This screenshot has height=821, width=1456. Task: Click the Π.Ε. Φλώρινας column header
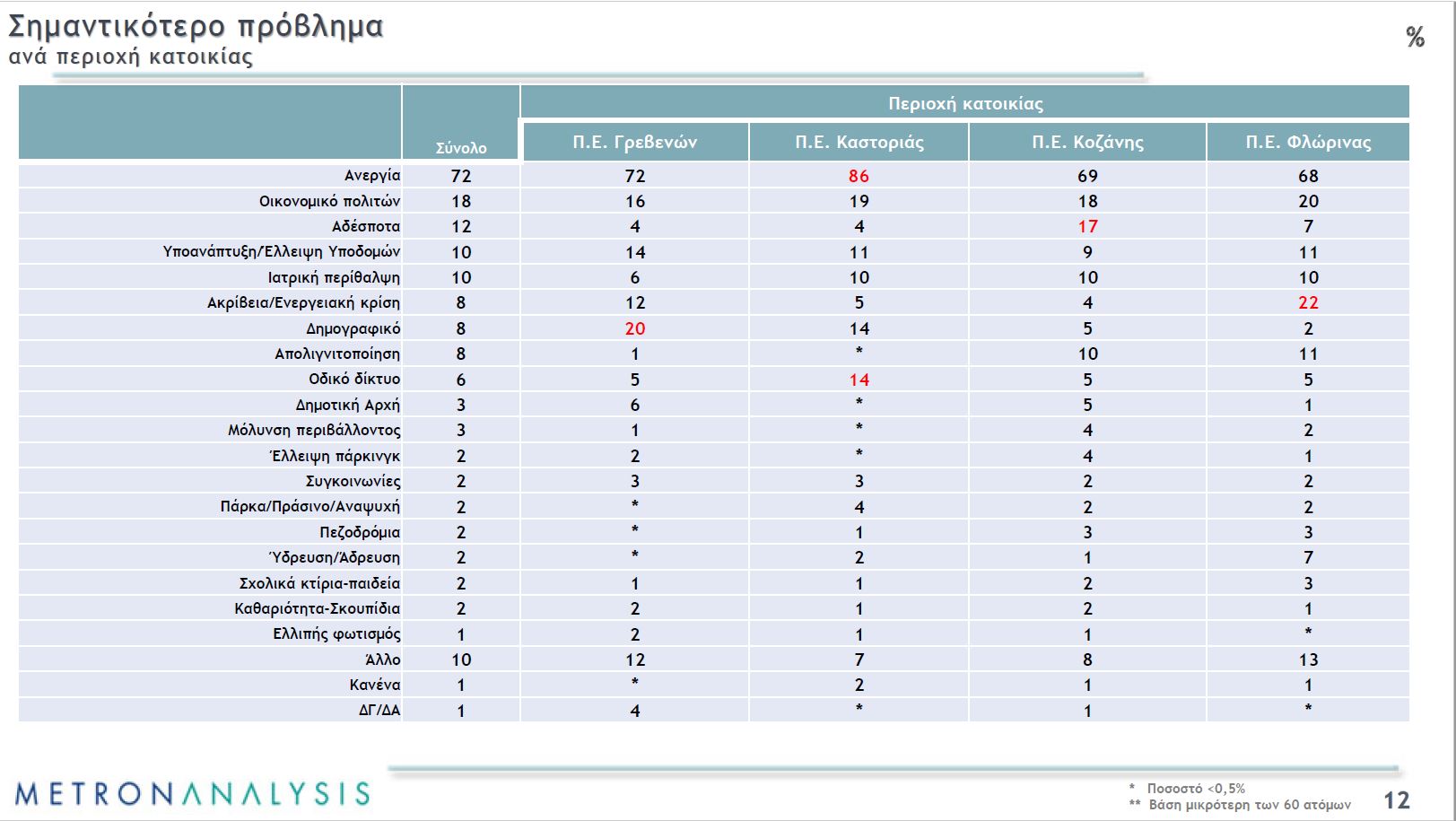(1308, 142)
